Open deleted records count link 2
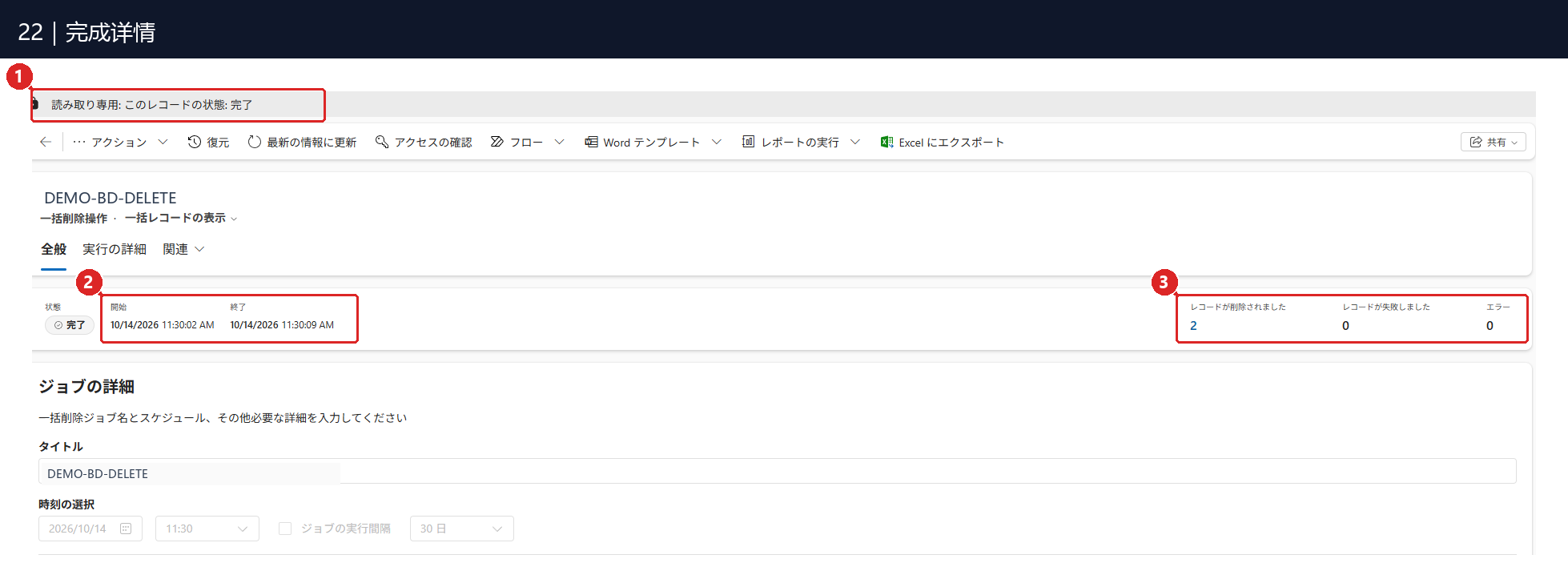Image resolution: width=1568 pixels, height=587 pixels. click(1193, 325)
